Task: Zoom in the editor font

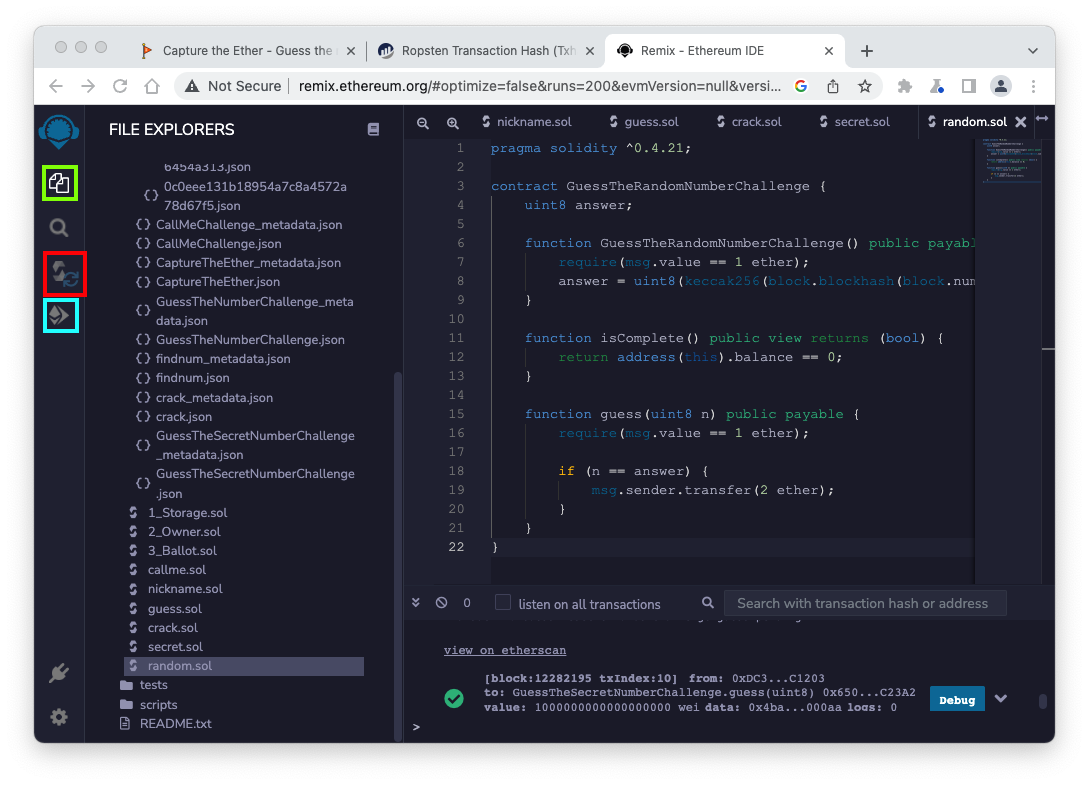Action: 453,123
